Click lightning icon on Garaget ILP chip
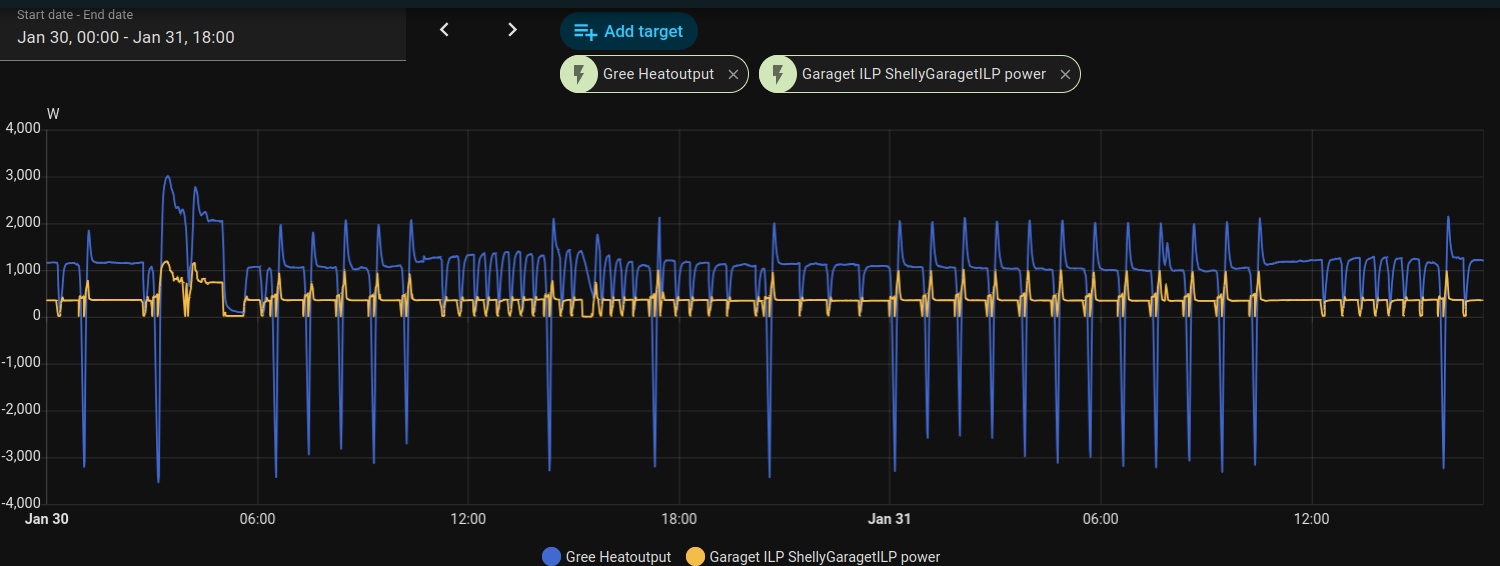This screenshot has width=1500, height=566. tap(777, 74)
